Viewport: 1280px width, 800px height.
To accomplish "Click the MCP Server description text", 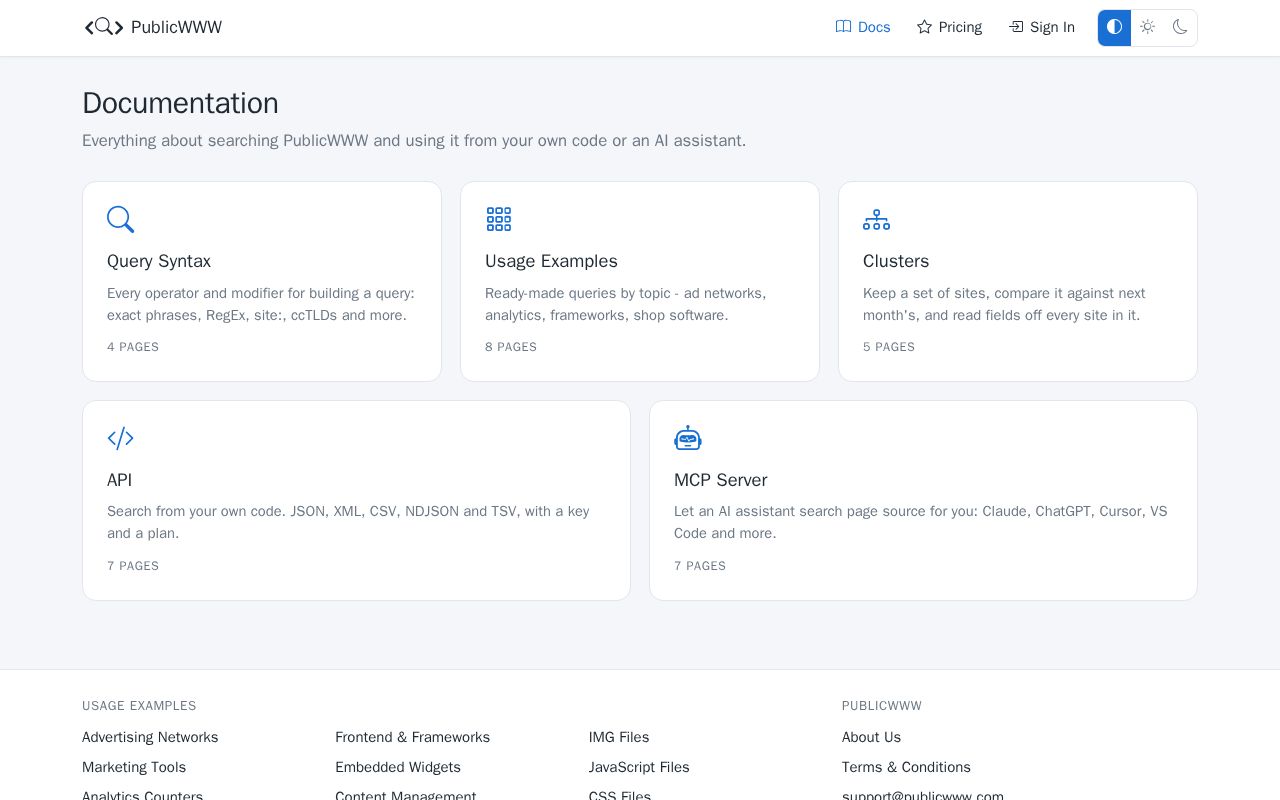I will (921, 522).
